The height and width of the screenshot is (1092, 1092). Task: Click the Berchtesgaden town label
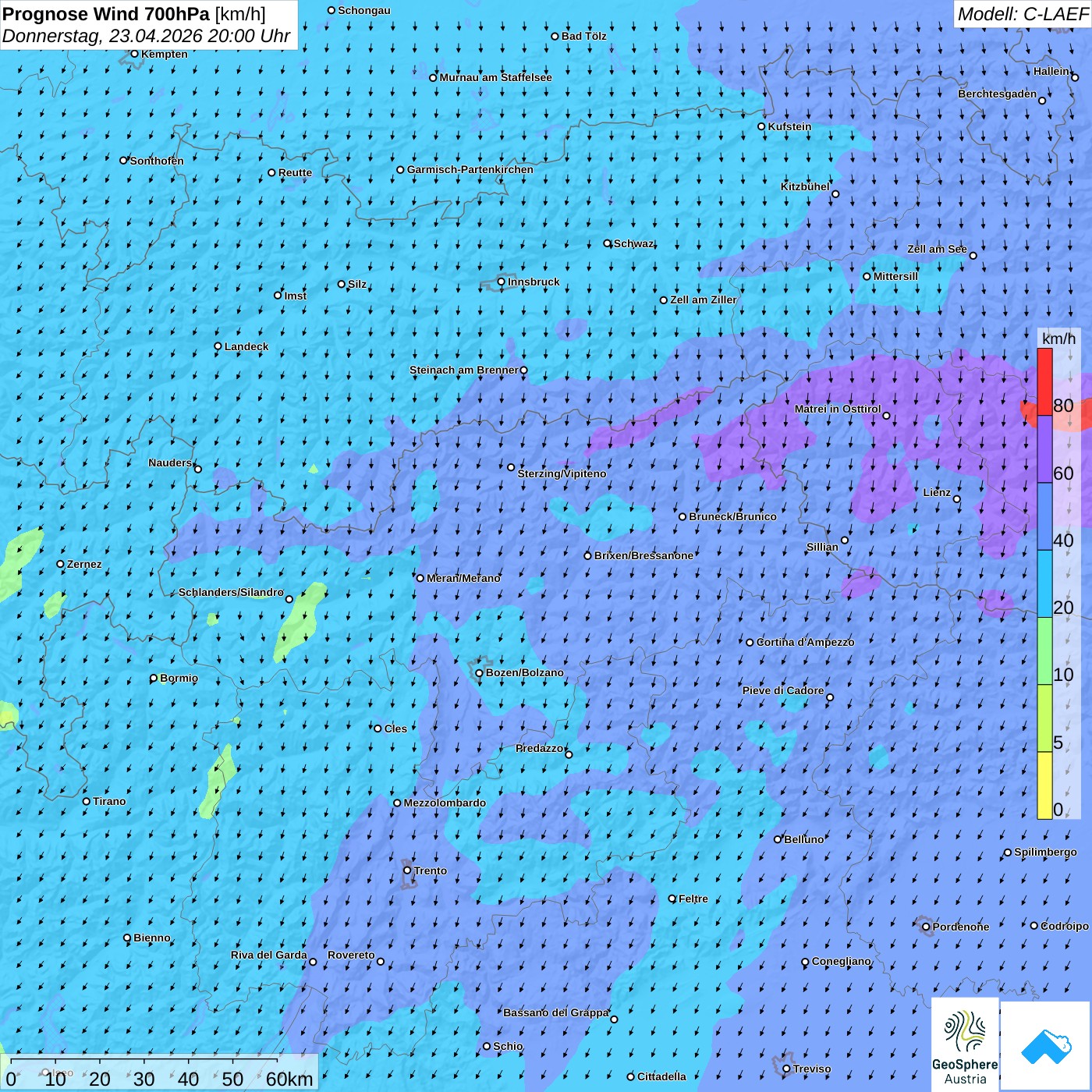click(x=997, y=94)
